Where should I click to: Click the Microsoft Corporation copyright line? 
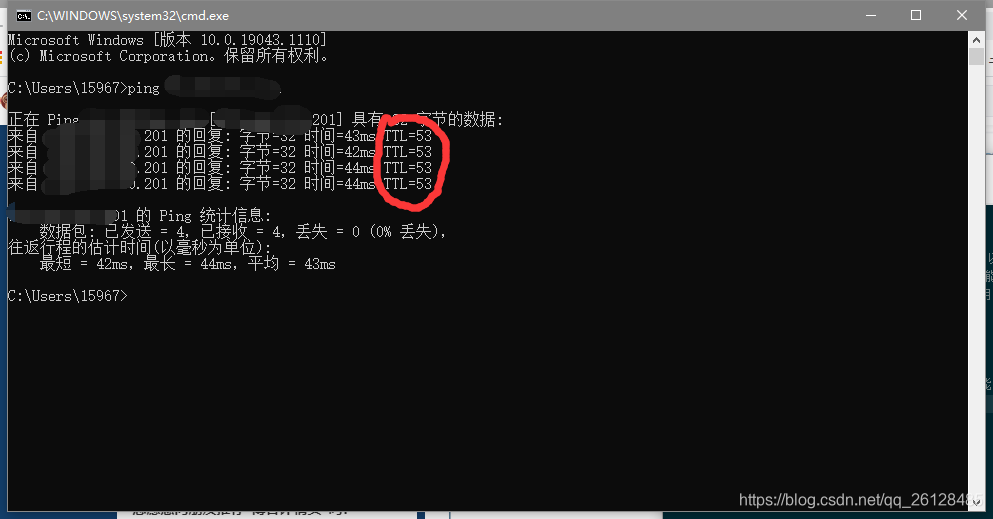coord(168,56)
